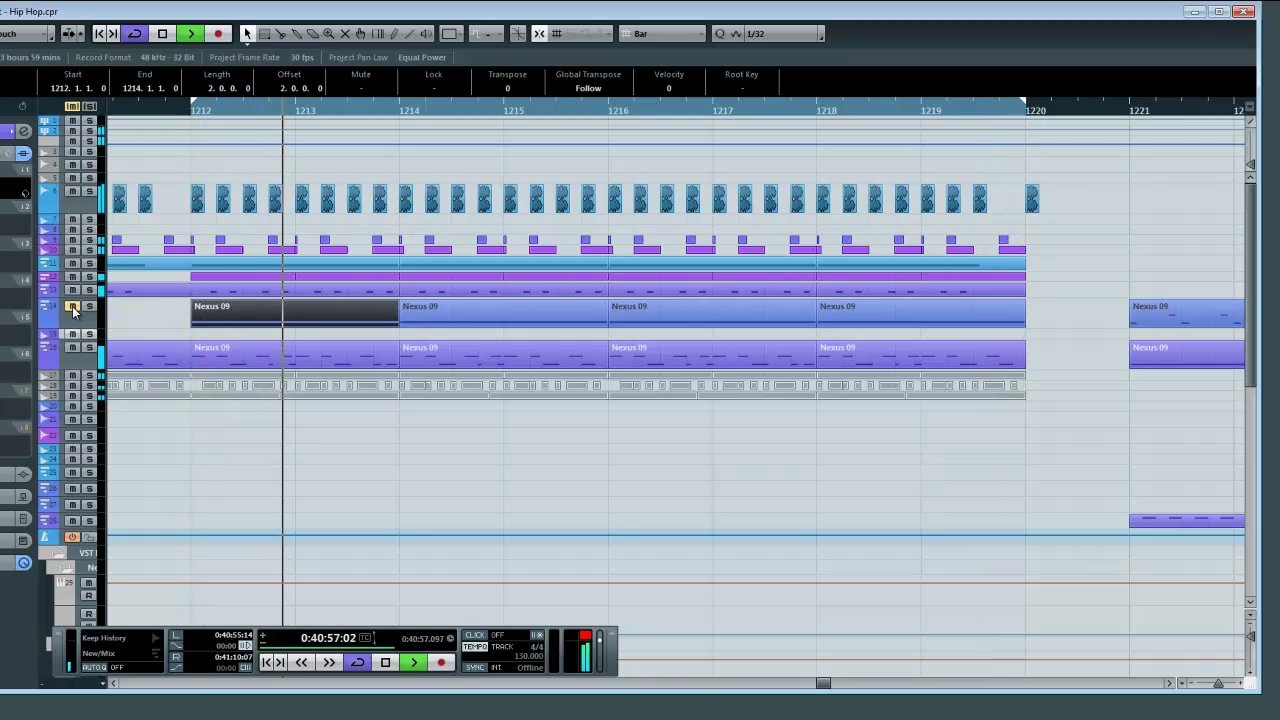Select the hand Time Warp tool
This screenshot has height=720, width=1280.
coord(361,34)
